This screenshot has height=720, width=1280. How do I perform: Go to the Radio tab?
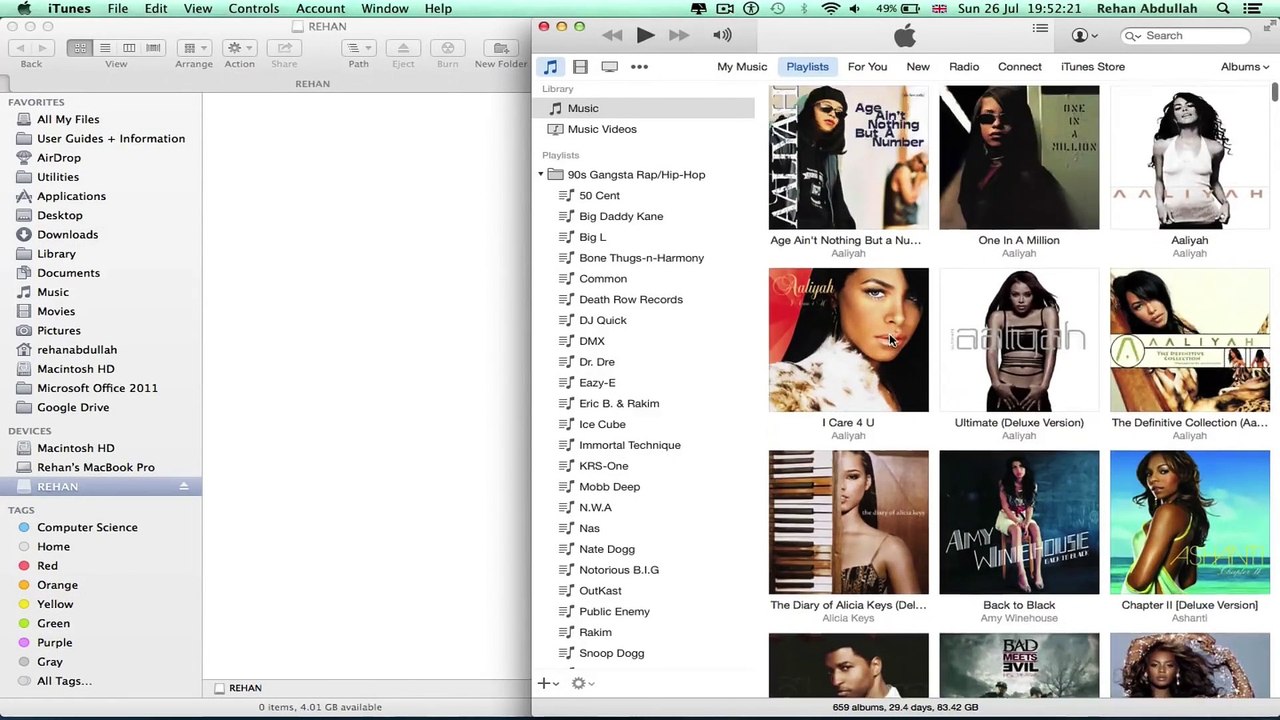click(964, 67)
